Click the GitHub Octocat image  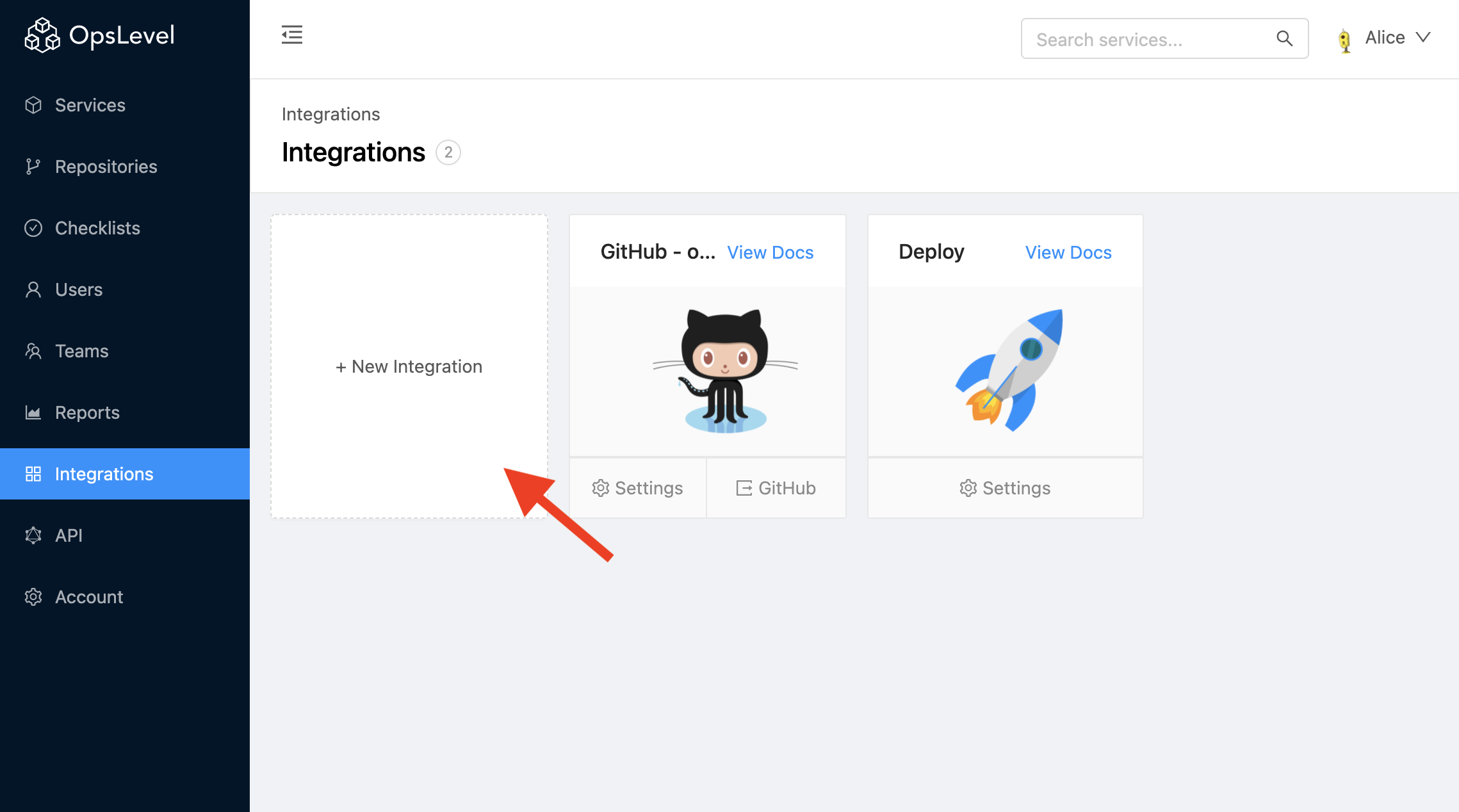[x=726, y=371]
